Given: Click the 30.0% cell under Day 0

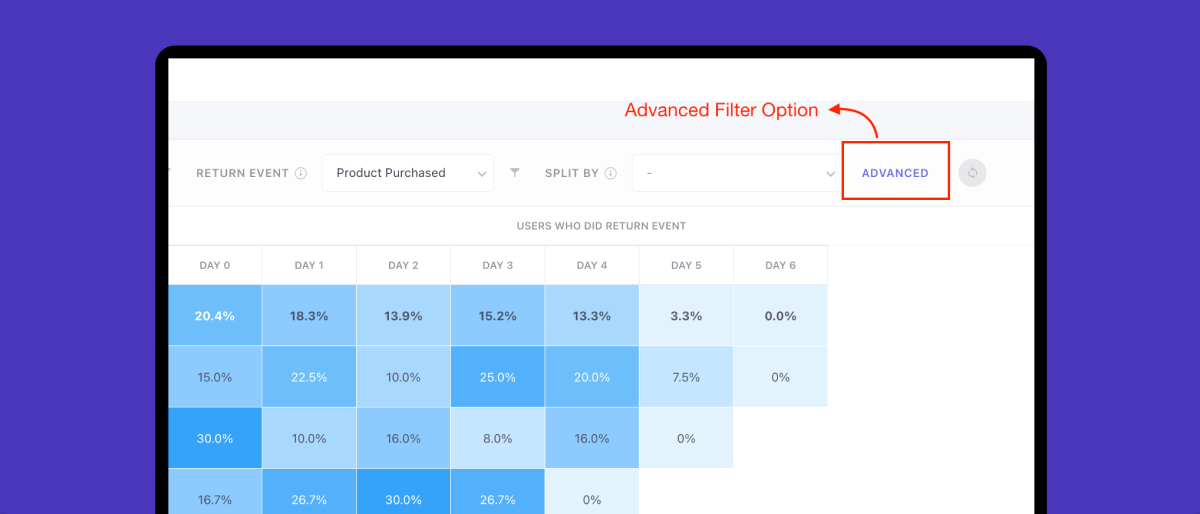Looking at the screenshot, I should click(215, 438).
